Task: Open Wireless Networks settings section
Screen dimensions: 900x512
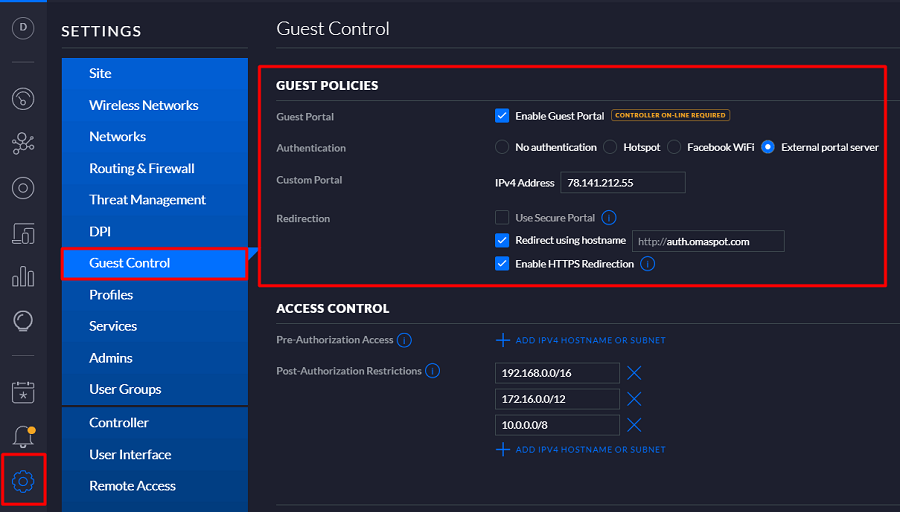Action: click(x=143, y=105)
